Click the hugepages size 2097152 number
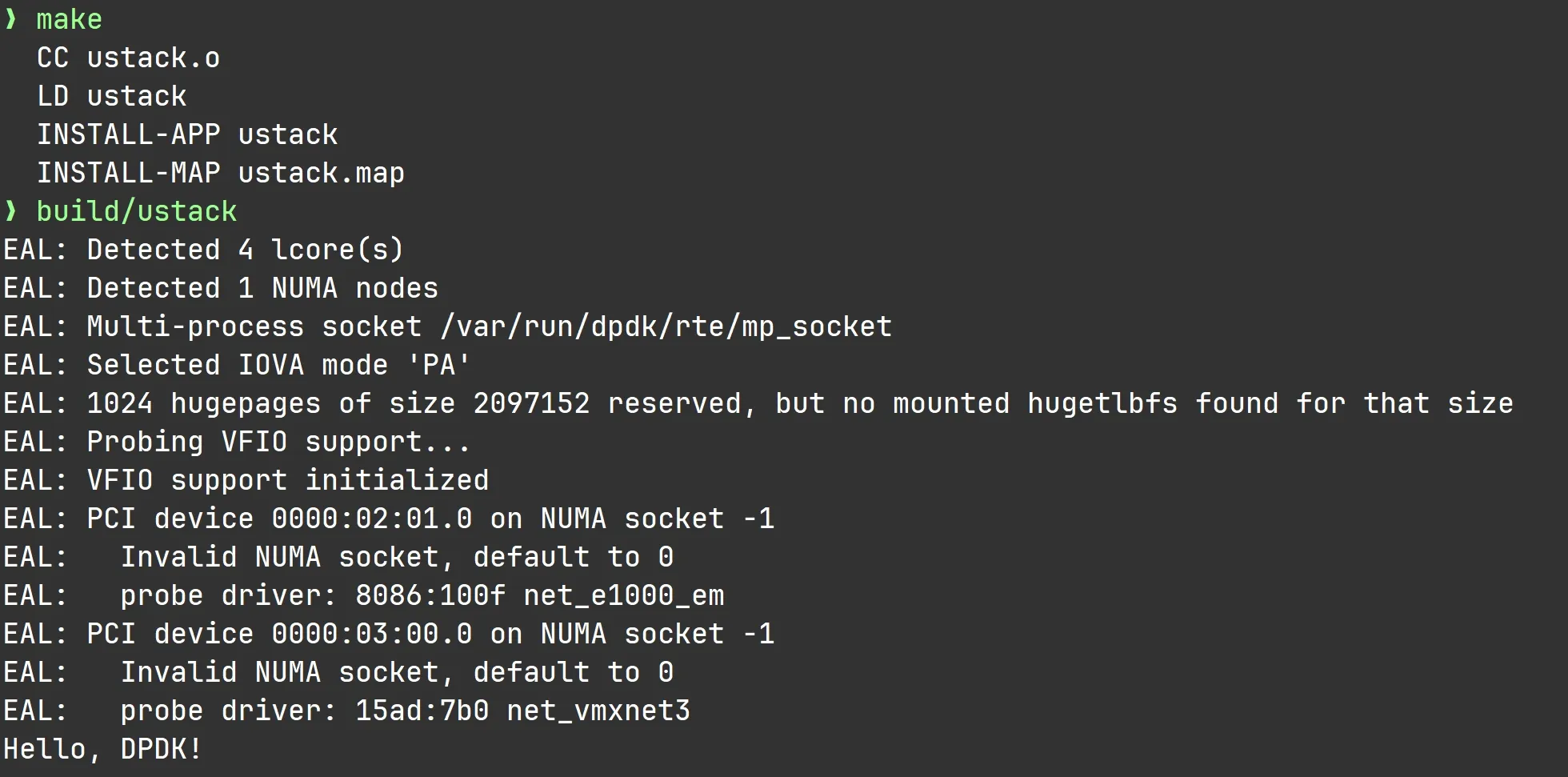The image size is (1568, 777). tap(531, 403)
